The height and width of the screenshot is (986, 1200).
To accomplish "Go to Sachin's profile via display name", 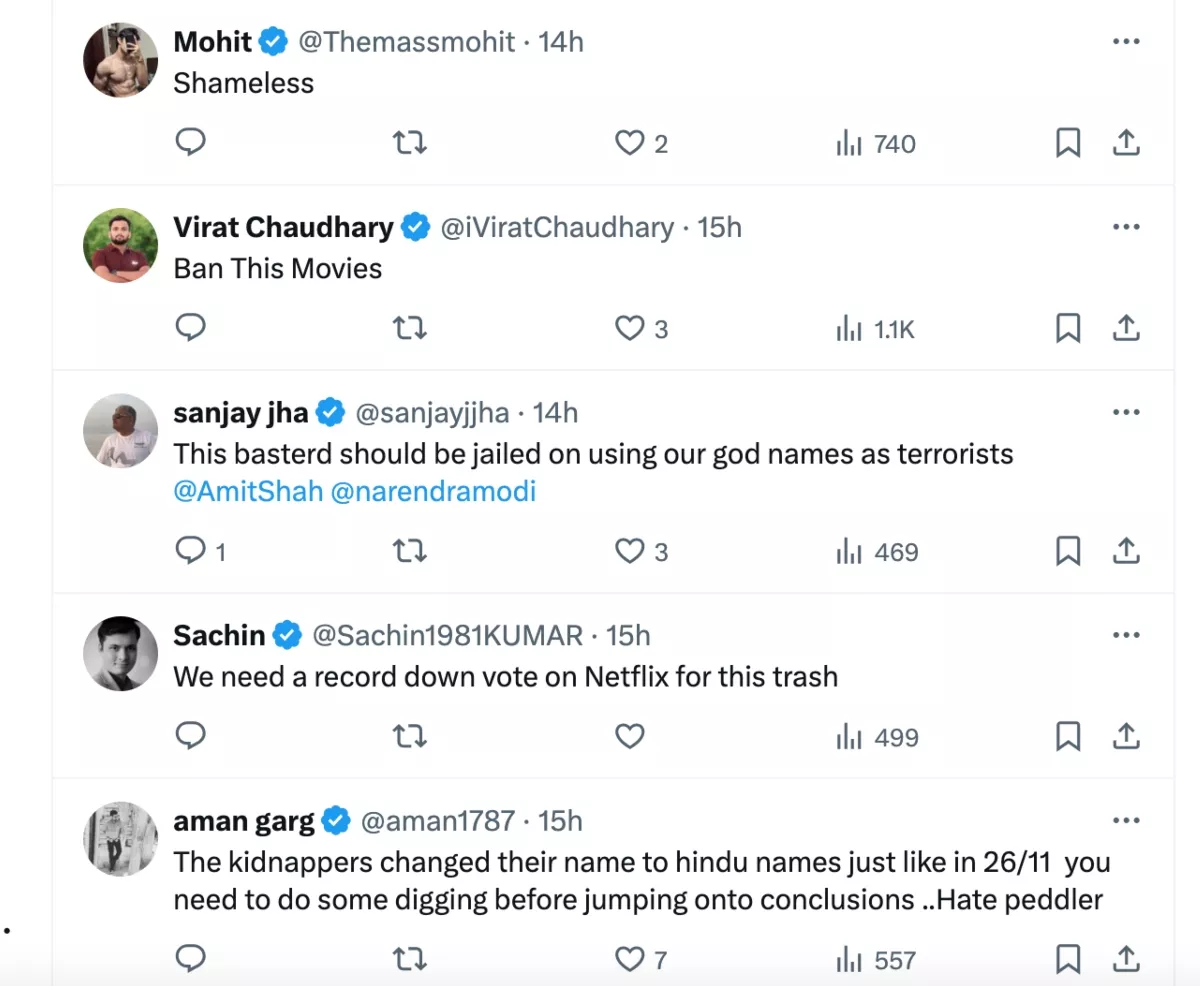I will point(219,635).
